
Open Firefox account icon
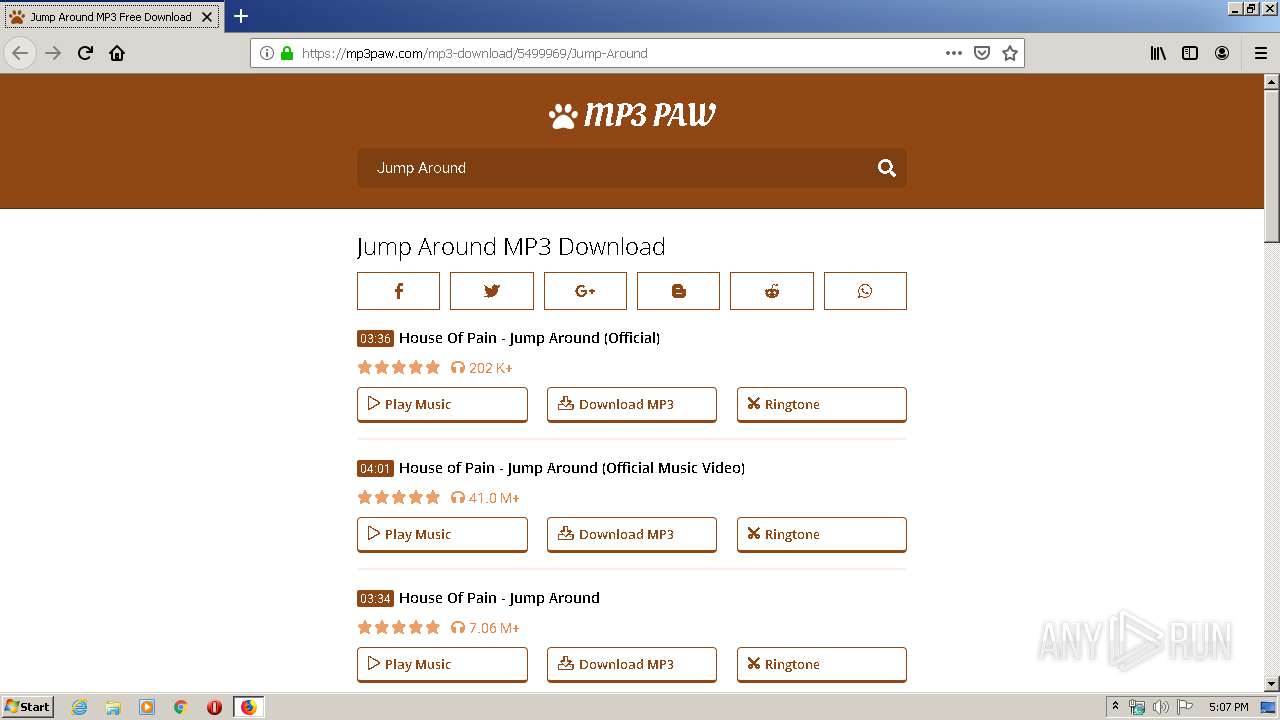(x=1222, y=53)
